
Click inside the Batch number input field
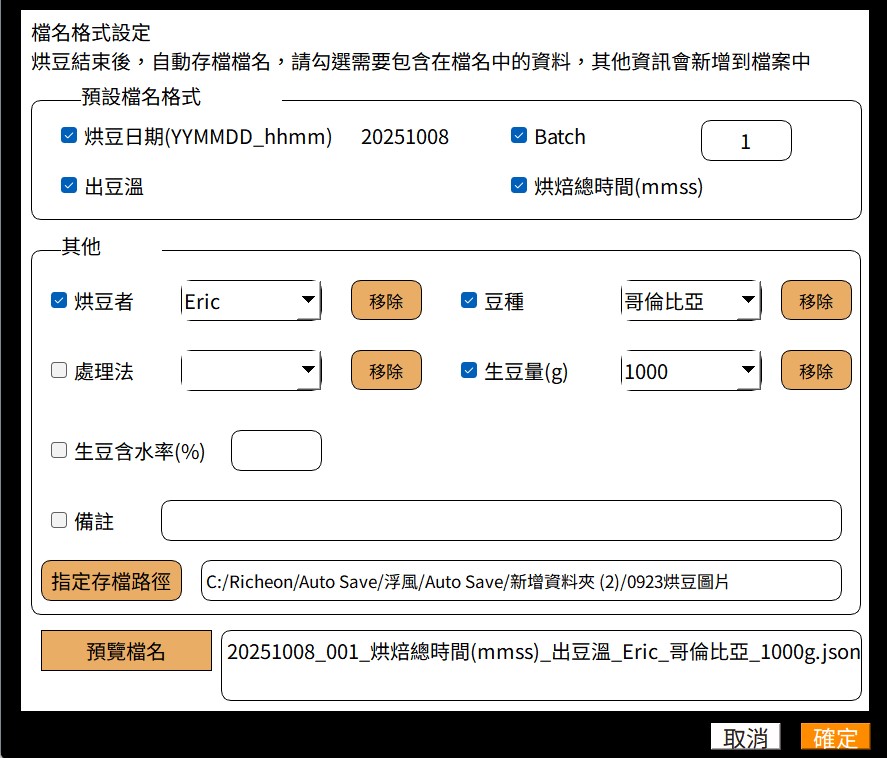click(746, 140)
